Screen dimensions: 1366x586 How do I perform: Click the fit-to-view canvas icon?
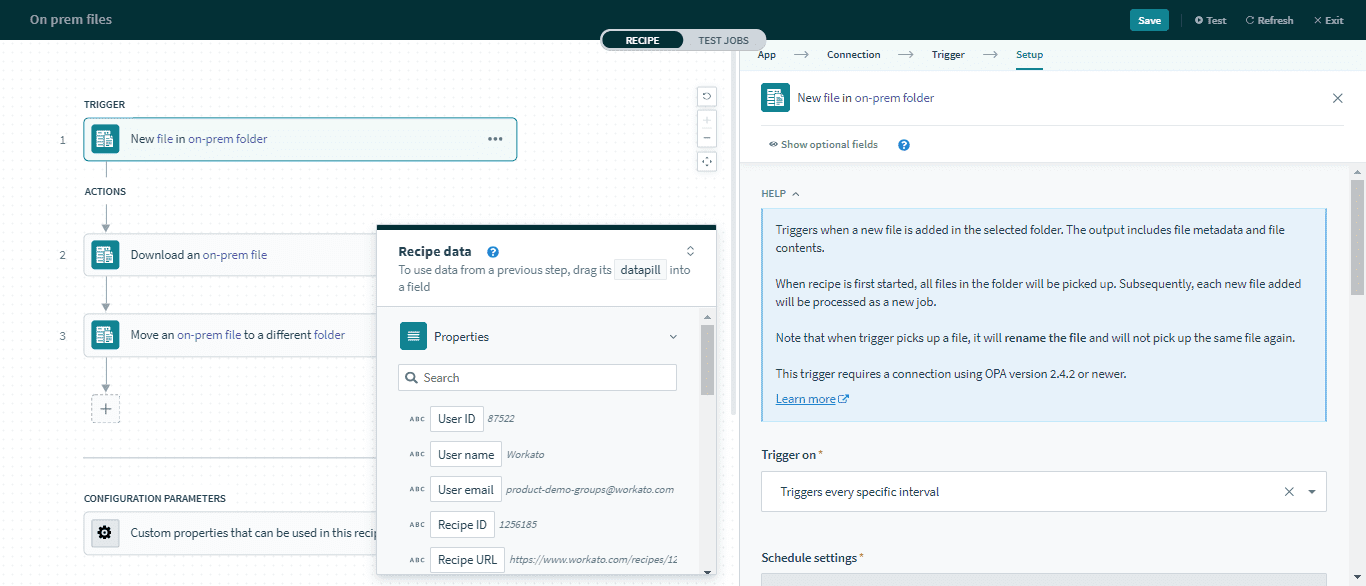pyautogui.click(x=707, y=161)
